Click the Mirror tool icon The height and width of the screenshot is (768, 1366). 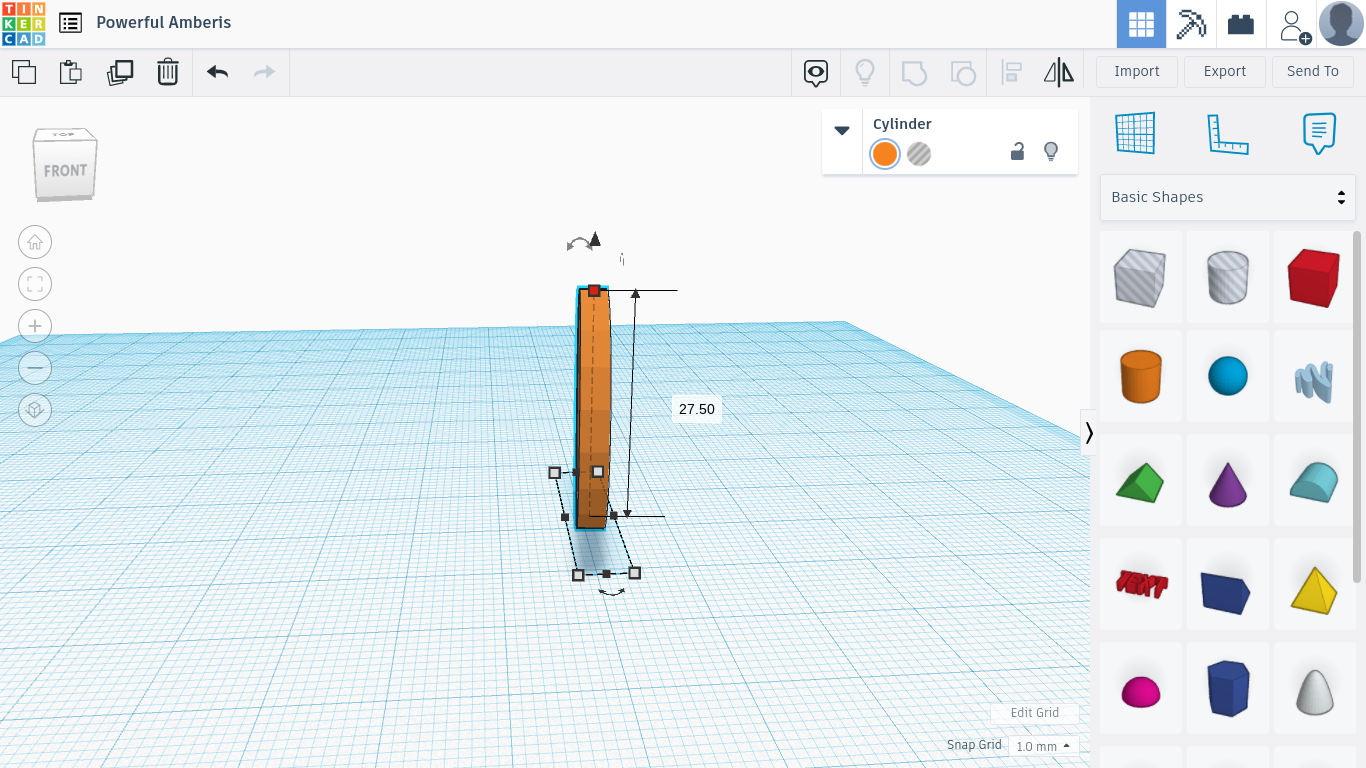(1059, 72)
